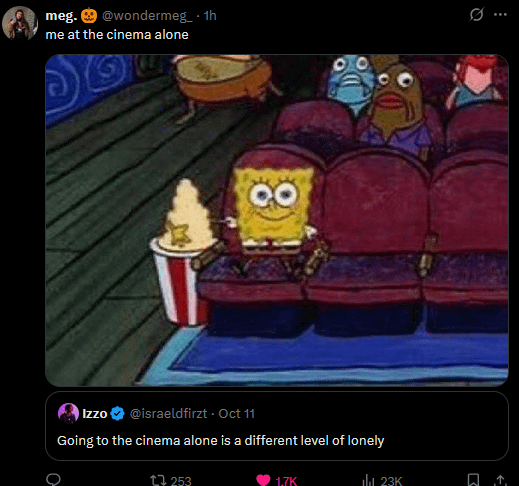This screenshot has width=519, height=486.
Task: Click the display name meg.
Action: click(x=61, y=16)
